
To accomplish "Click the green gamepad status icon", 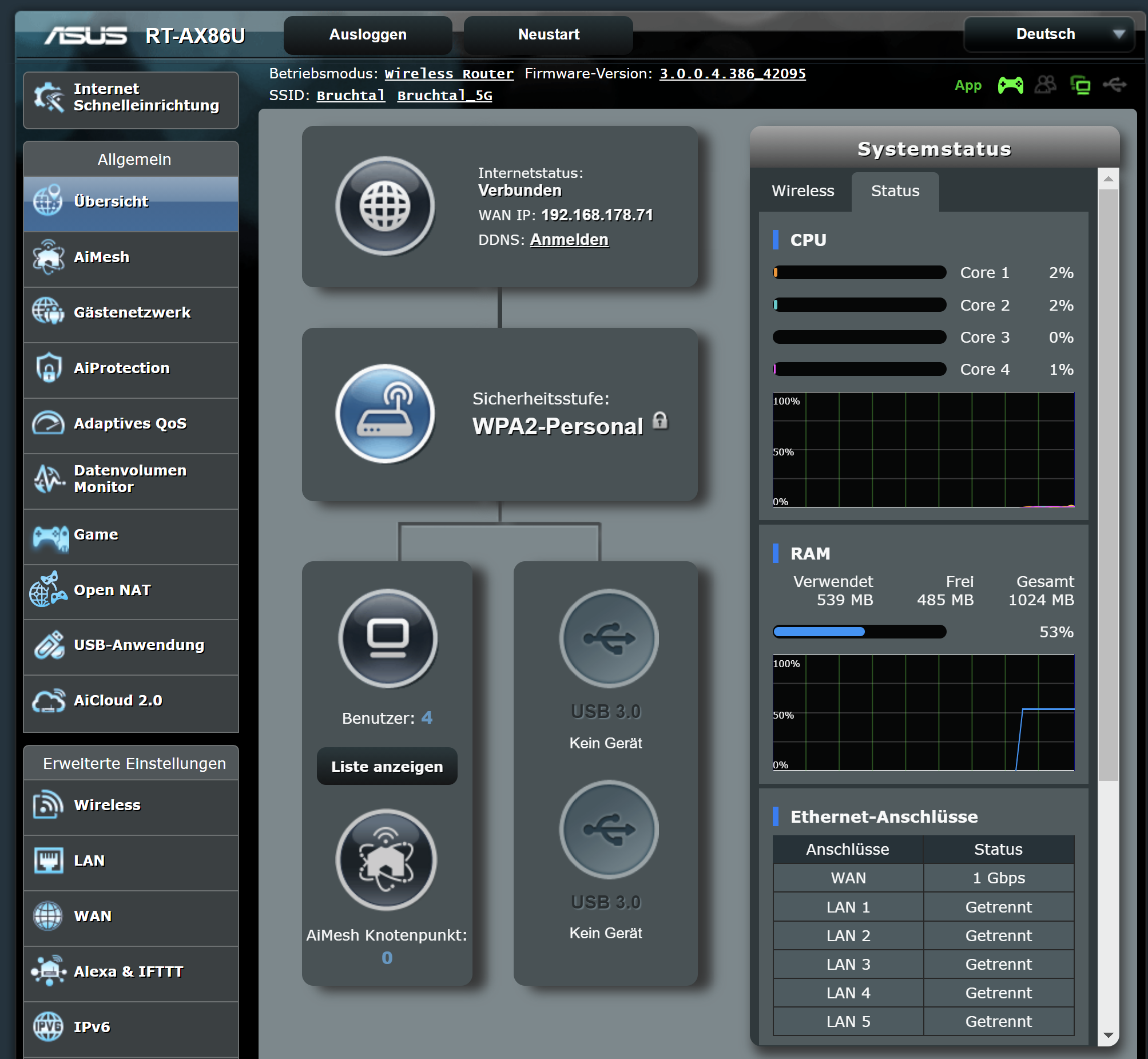I will (1011, 85).
